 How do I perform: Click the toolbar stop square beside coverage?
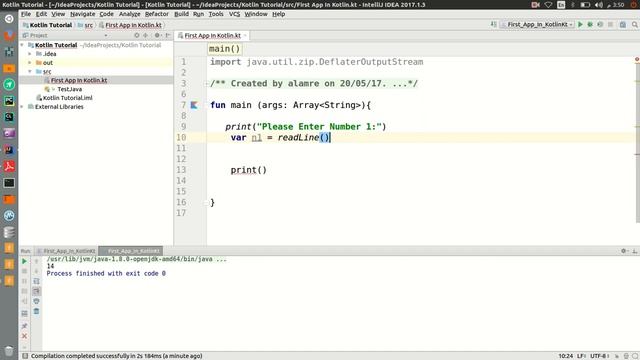610,24
